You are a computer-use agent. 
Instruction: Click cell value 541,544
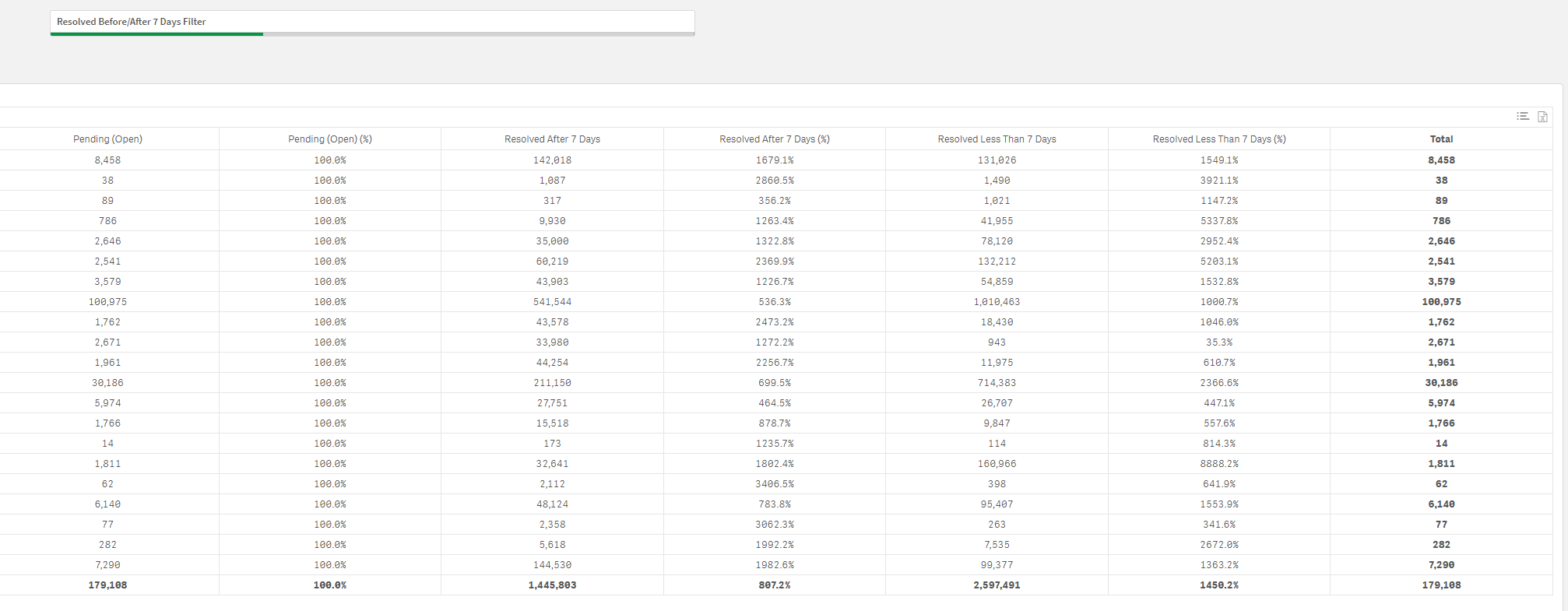552,302
